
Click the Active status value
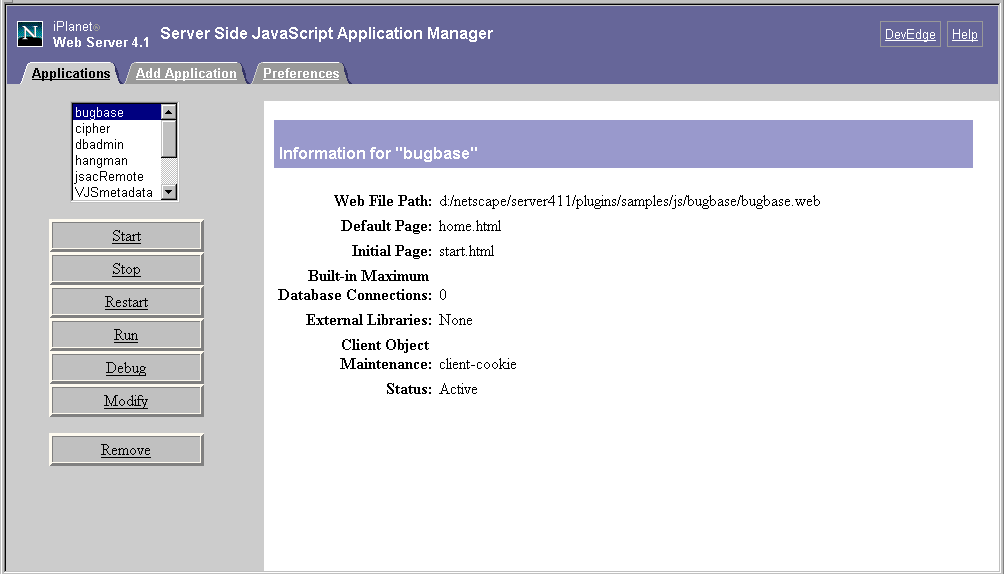point(458,390)
